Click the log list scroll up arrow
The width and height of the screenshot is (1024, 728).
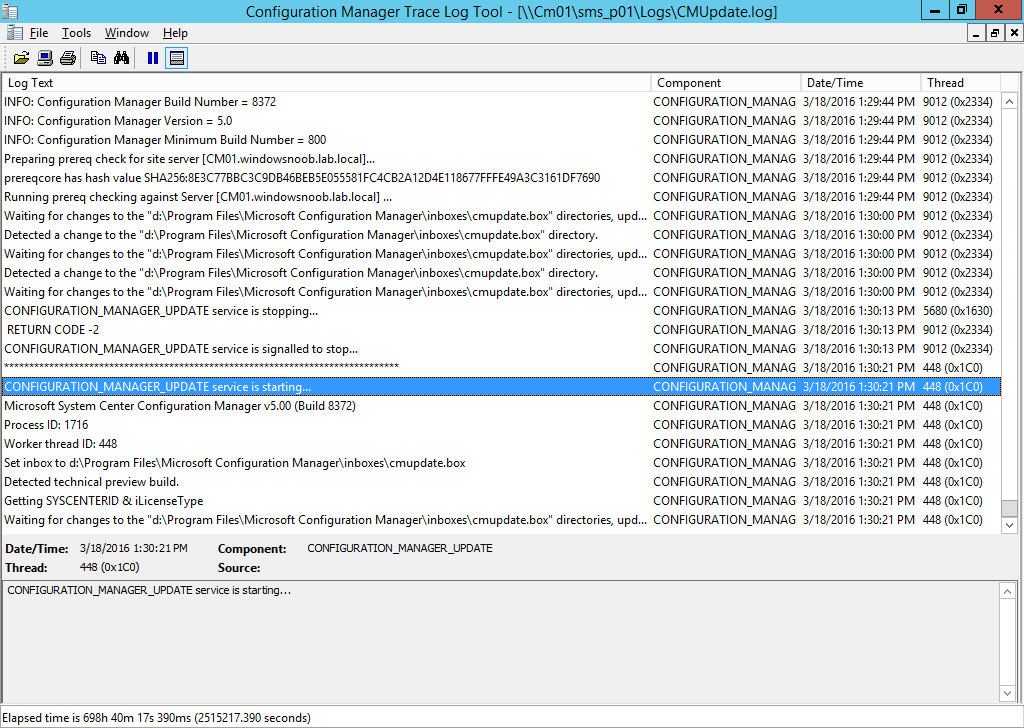[x=1009, y=101]
